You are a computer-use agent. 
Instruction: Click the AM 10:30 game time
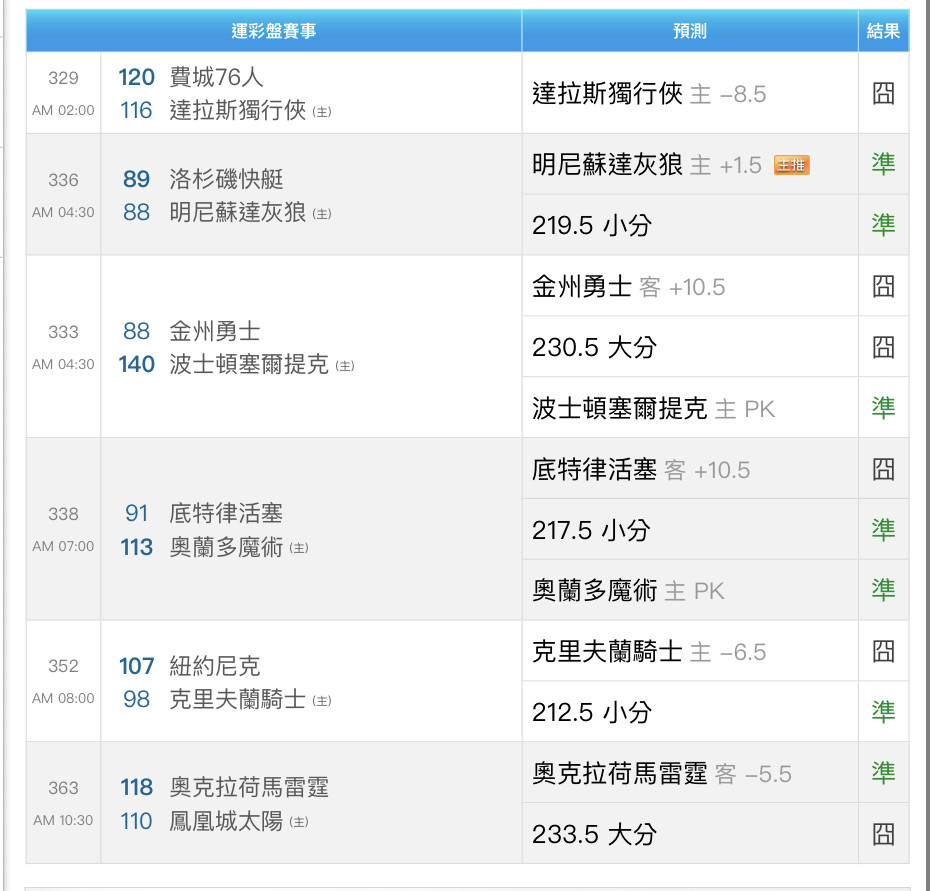(x=63, y=820)
